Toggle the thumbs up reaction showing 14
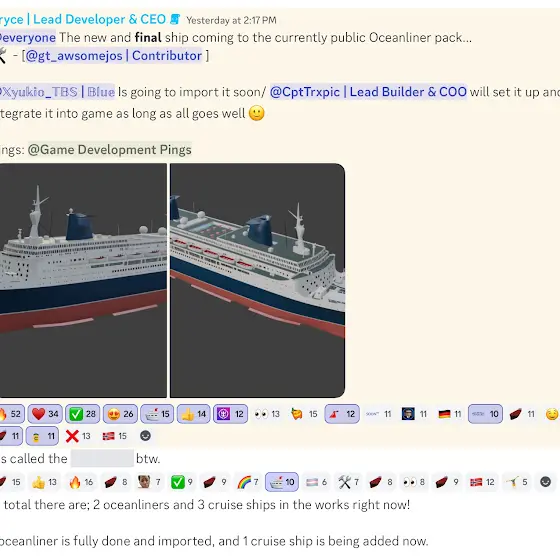Viewport: 560px width, 560px height. (x=193, y=414)
